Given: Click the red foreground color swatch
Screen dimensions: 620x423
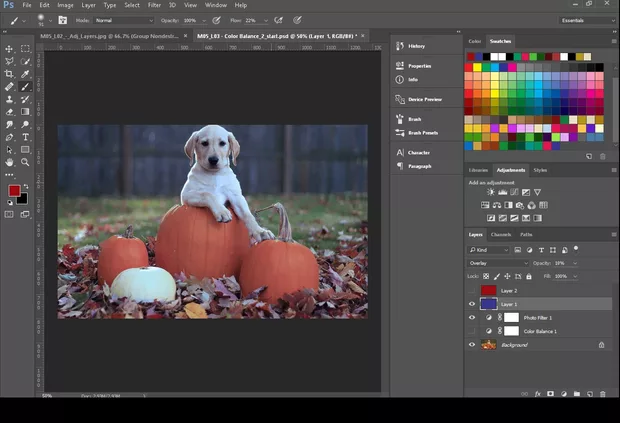Looking at the screenshot, I should pyautogui.click(x=14, y=190).
